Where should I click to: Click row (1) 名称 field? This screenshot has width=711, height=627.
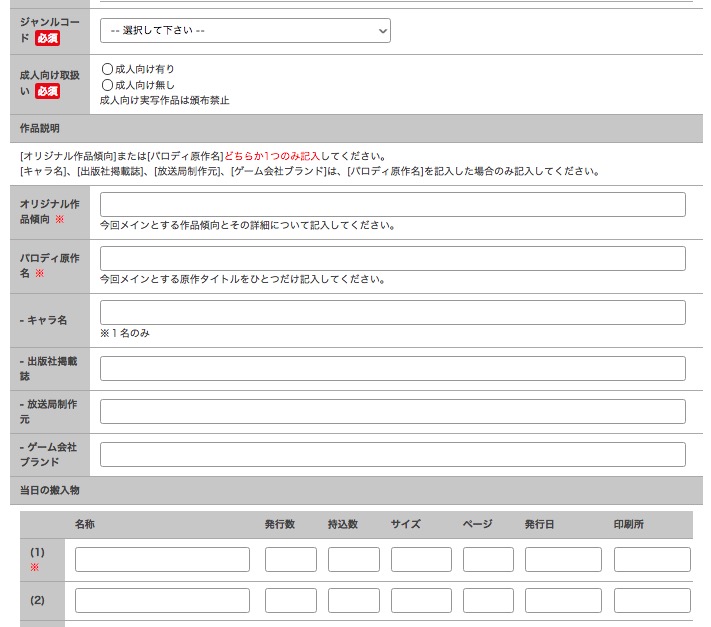pyautogui.click(x=162, y=559)
